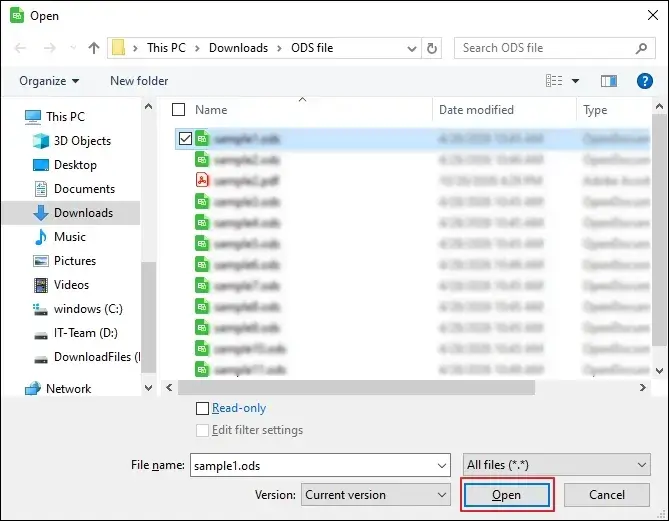This screenshot has width=669, height=521.
Task: Show the preview pane
Action: [609, 81]
